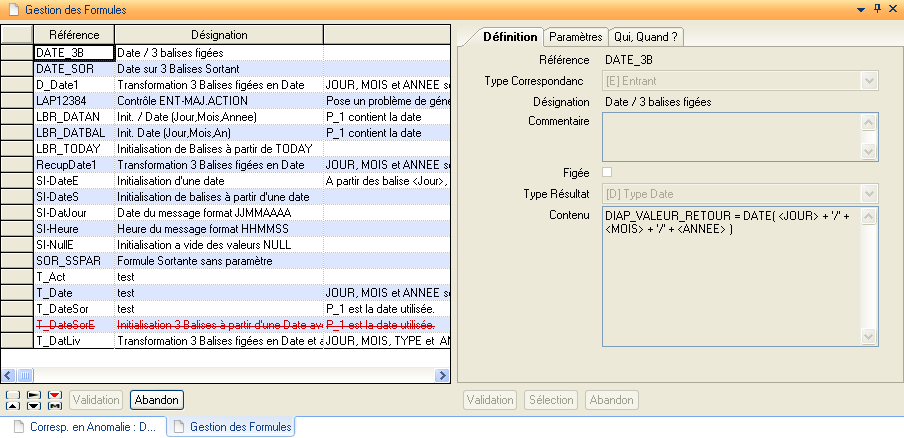Click the black down-arrow record icon
The image size is (904, 438).
pyautogui.click(x=33, y=405)
